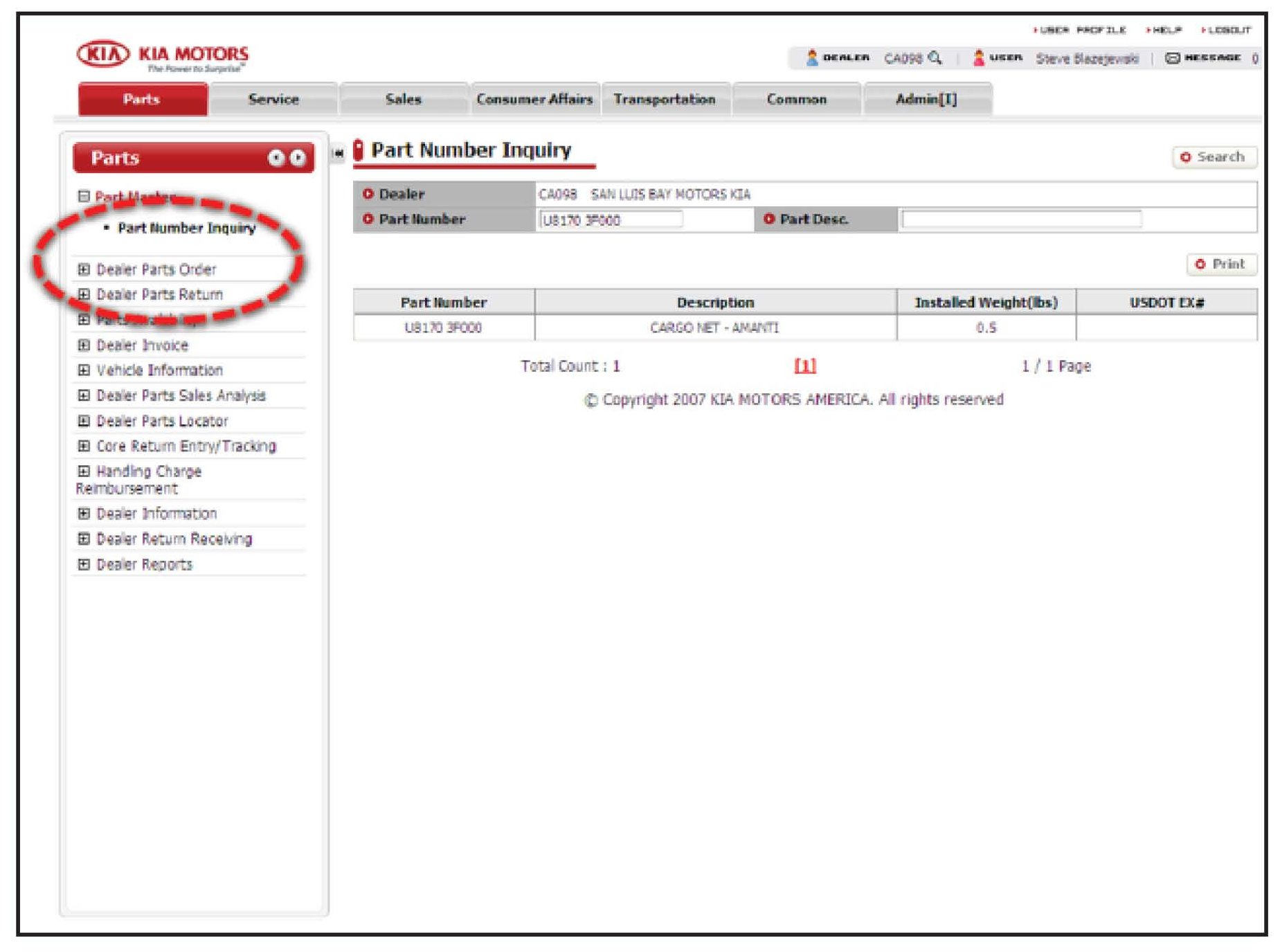The height and width of the screenshot is (952, 1280).
Task: Click the Part Desc. text field
Action: coord(1021,220)
